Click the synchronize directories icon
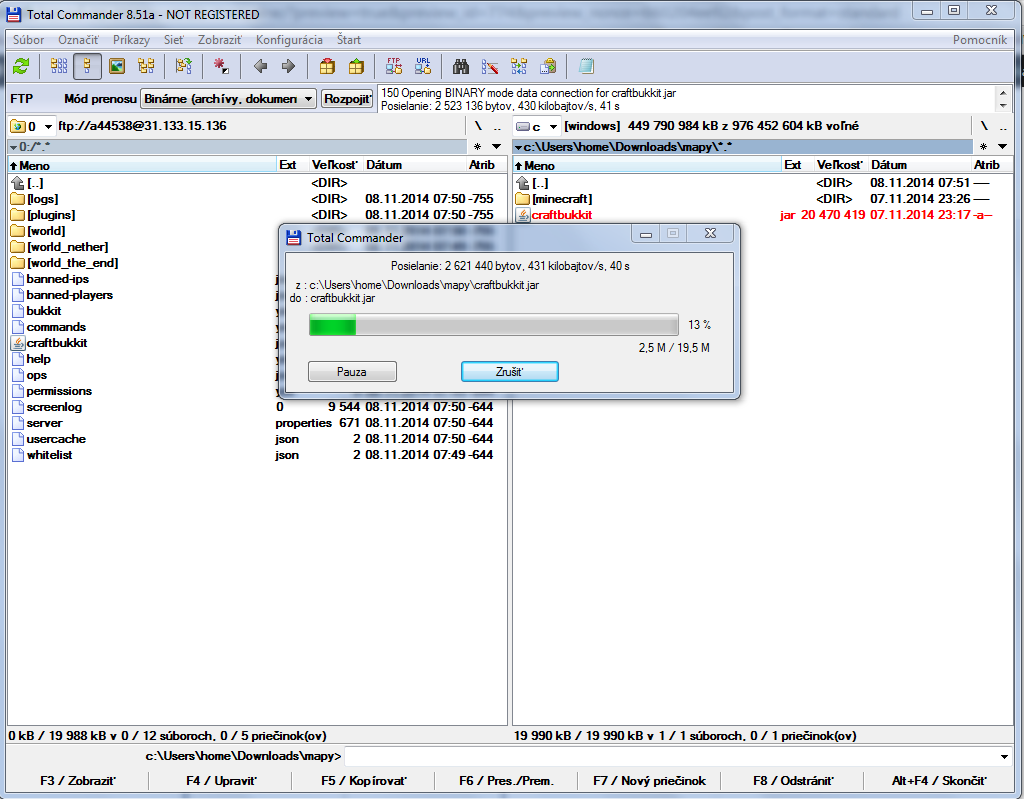The height and width of the screenshot is (799, 1024). 519,66
